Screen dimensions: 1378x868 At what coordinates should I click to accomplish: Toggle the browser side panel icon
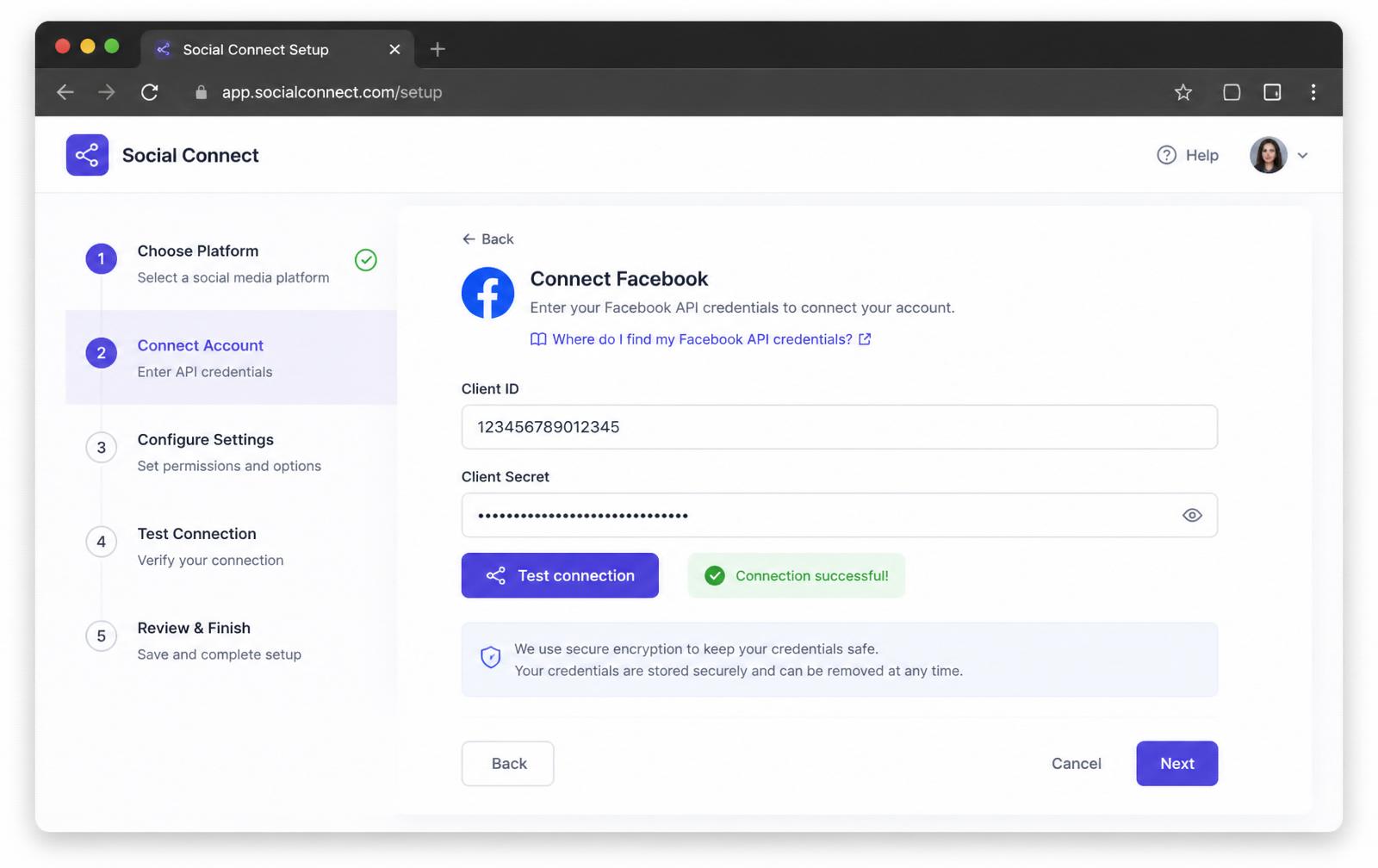(1272, 92)
